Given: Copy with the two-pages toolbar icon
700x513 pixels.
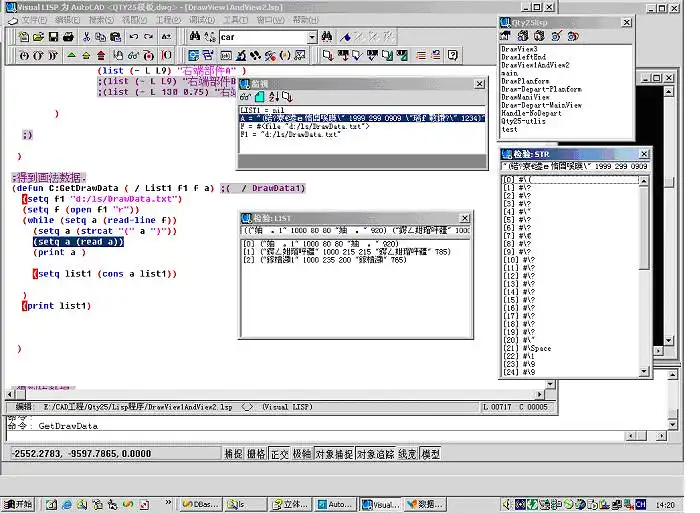Looking at the screenshot, I should (x=101, y=37).
